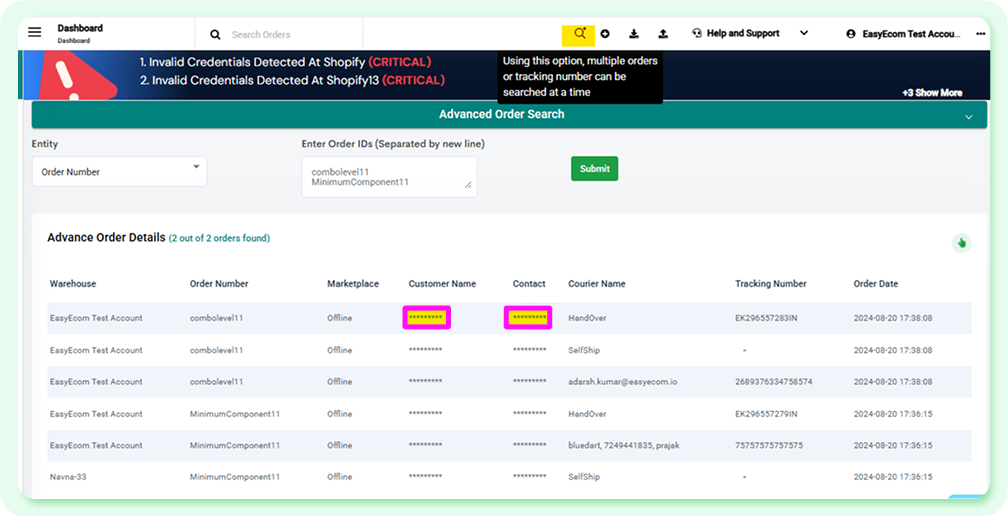
Task: Click the Order Number column header
Action: [219, 283]
